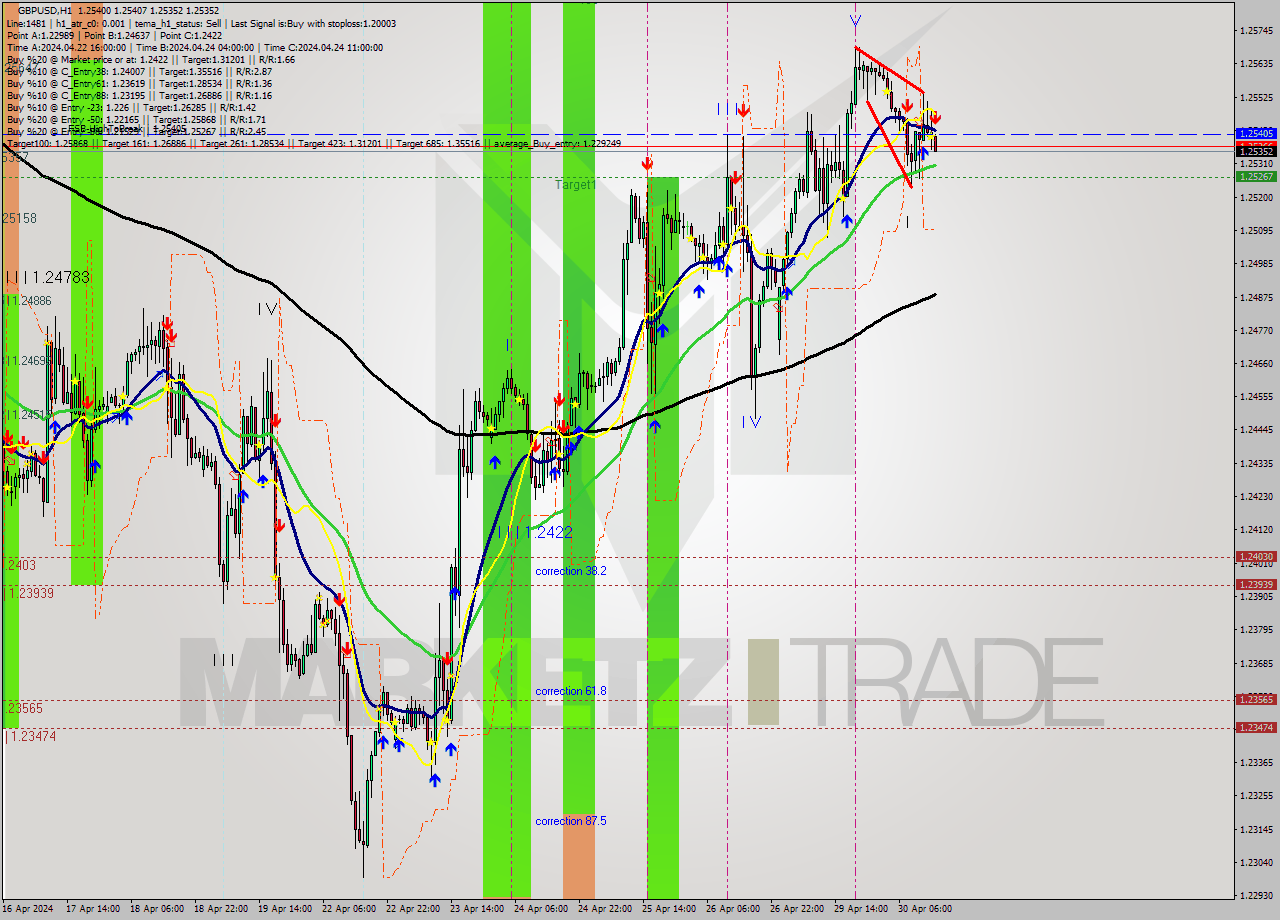Click the black 1.25352 current price tag
Viewport: 1280px width, 920px height.
tap(1256, 151)
